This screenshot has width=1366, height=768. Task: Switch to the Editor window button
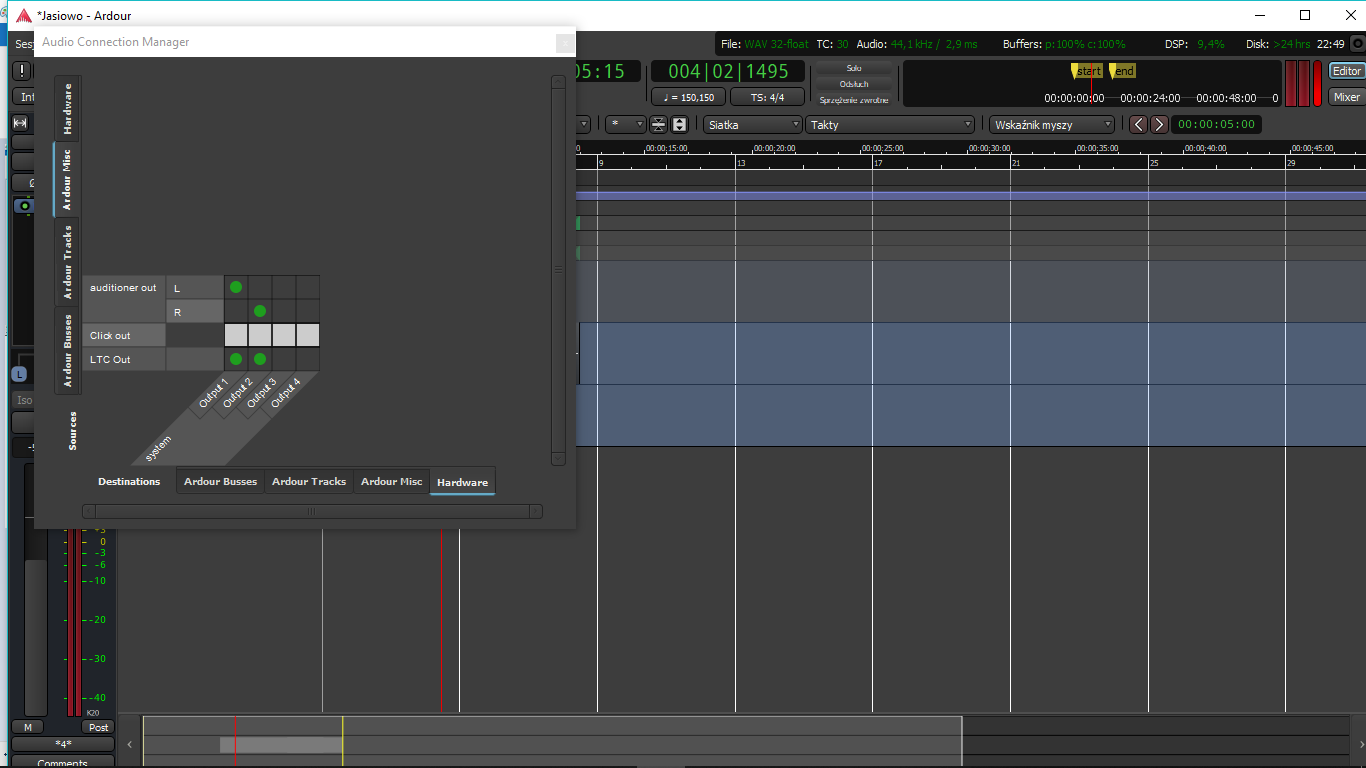1347,71
